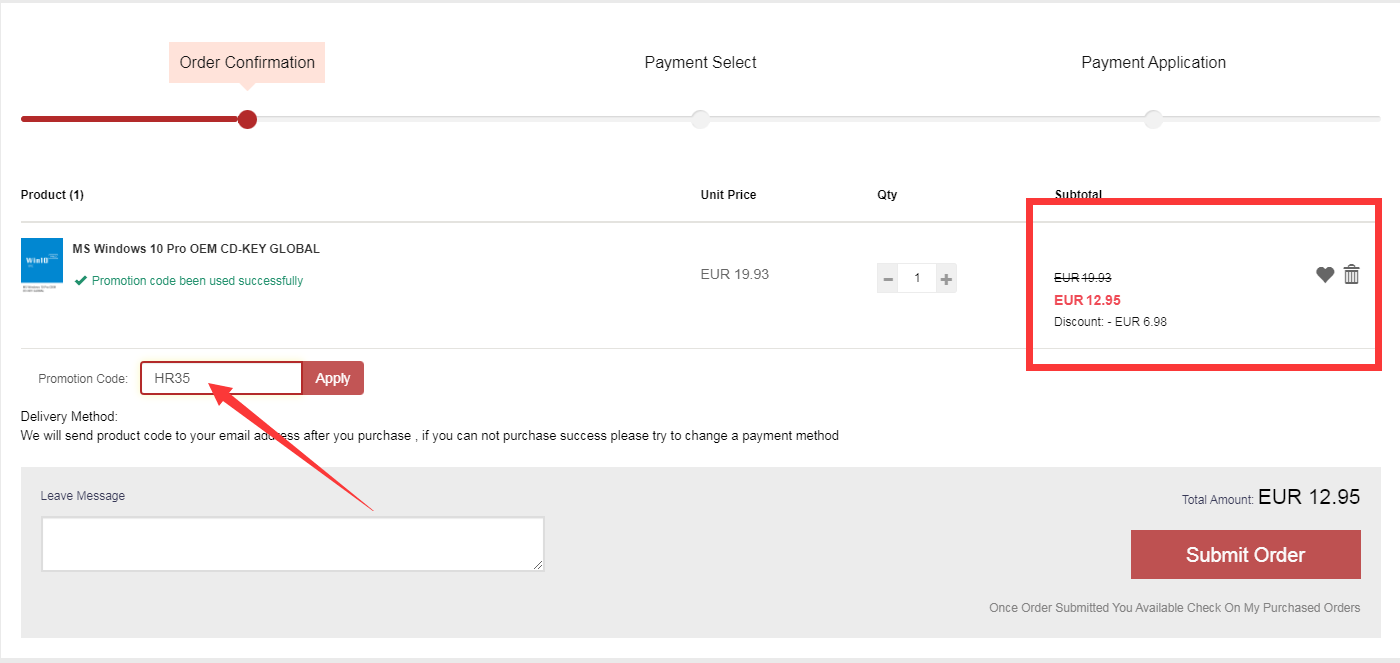Apply the promotion code
The width and height of the screenshot is (1400, 663).
333,378
